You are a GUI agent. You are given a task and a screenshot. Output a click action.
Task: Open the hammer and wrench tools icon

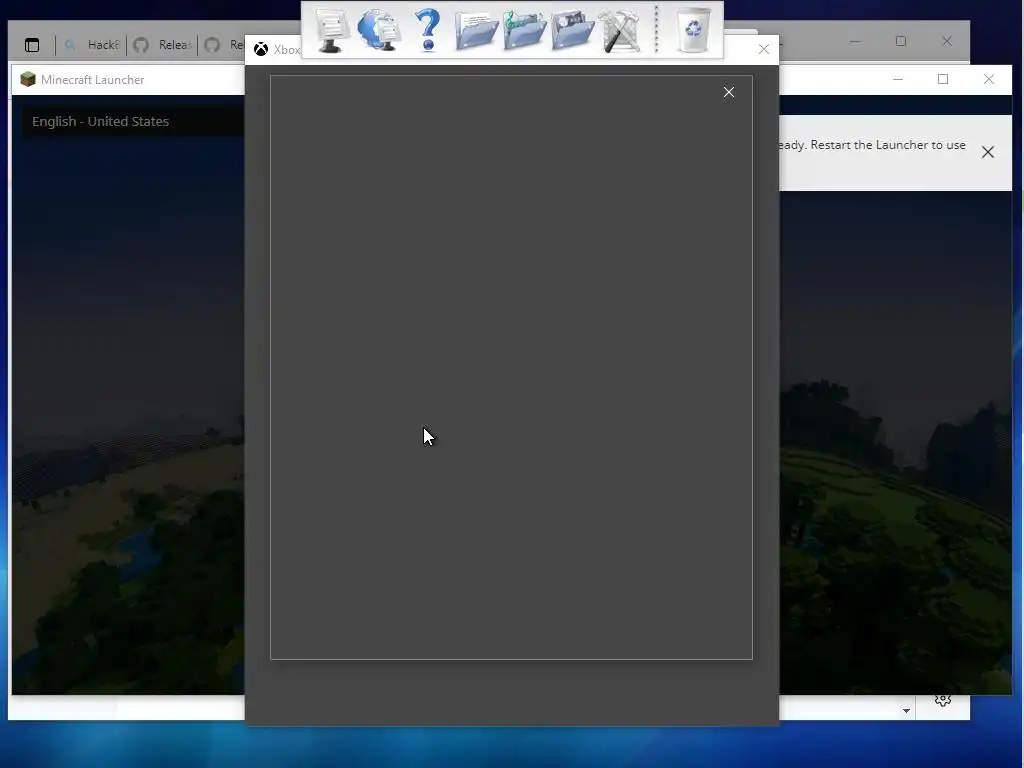coord(620,30)
